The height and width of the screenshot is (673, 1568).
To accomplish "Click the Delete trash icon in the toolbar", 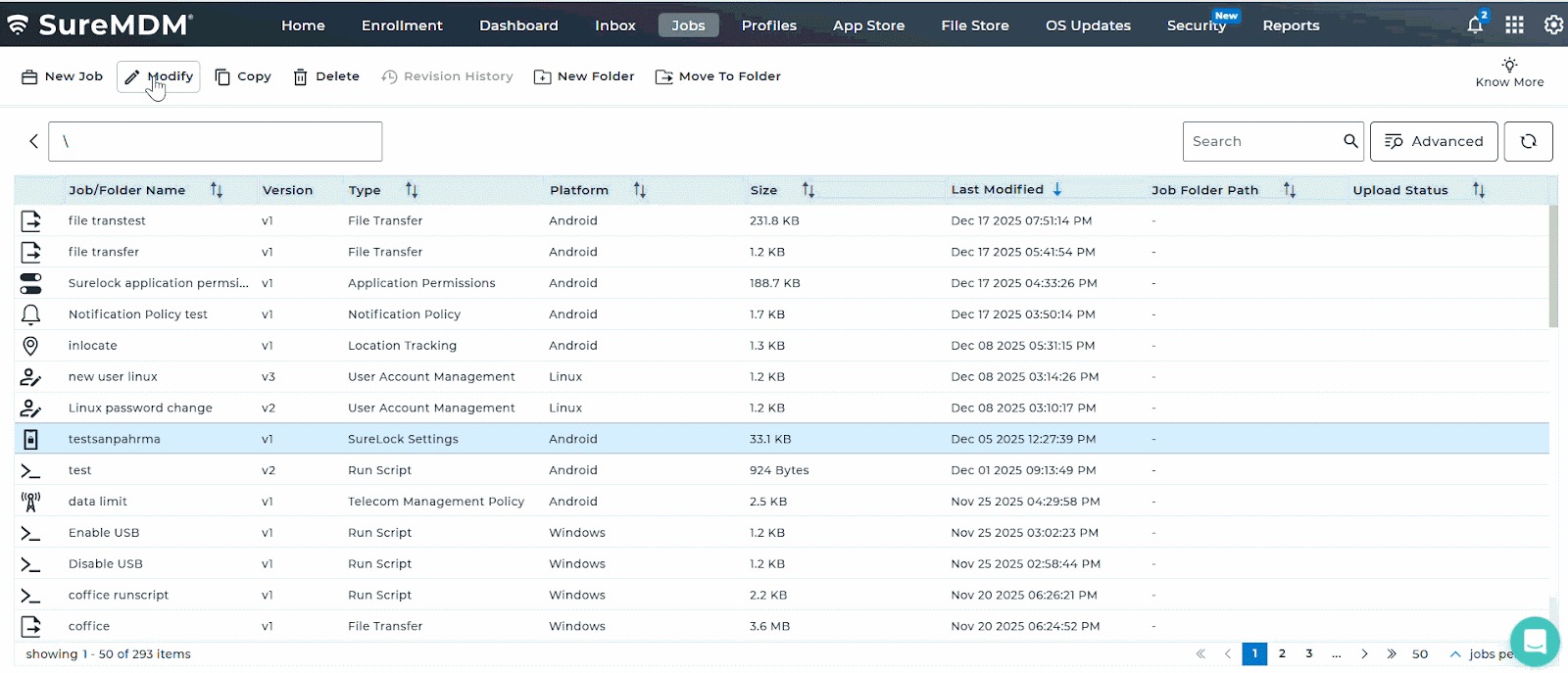I will click(x=301, y=76).
